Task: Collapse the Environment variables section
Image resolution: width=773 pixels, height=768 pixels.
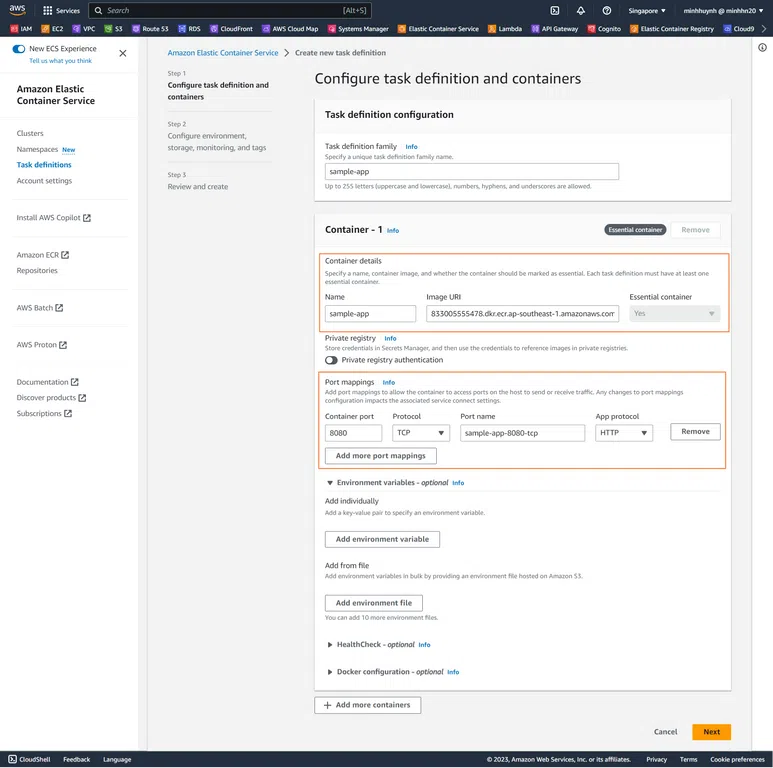Action: point(330,483)
